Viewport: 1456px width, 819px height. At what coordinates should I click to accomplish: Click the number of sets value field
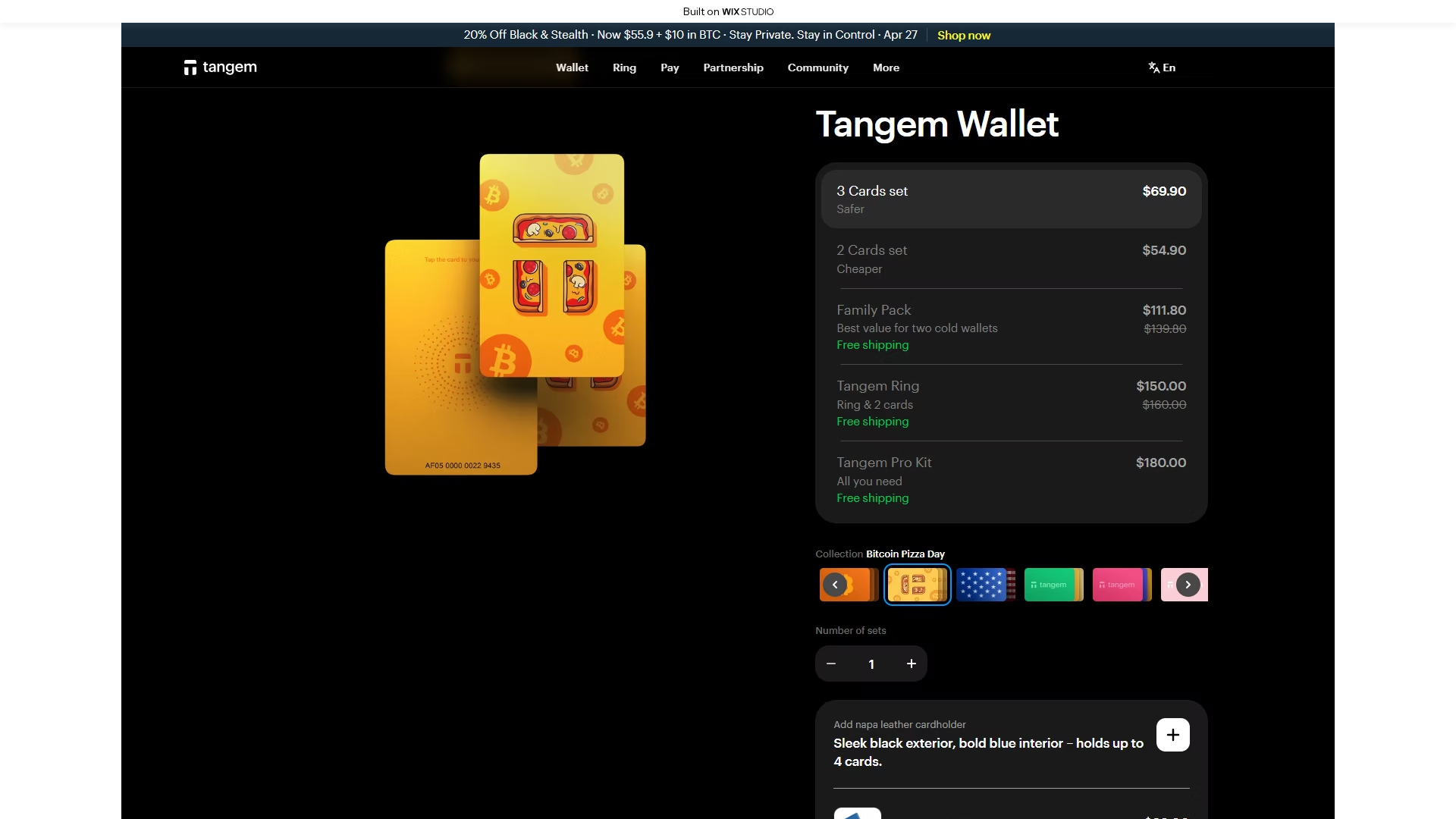point(871,664)
